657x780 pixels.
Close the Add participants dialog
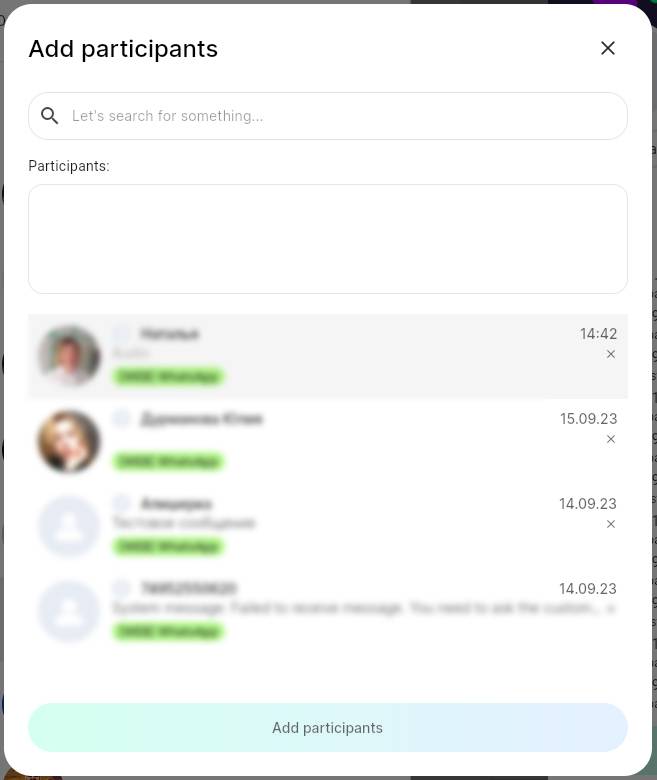coord(608,48)
